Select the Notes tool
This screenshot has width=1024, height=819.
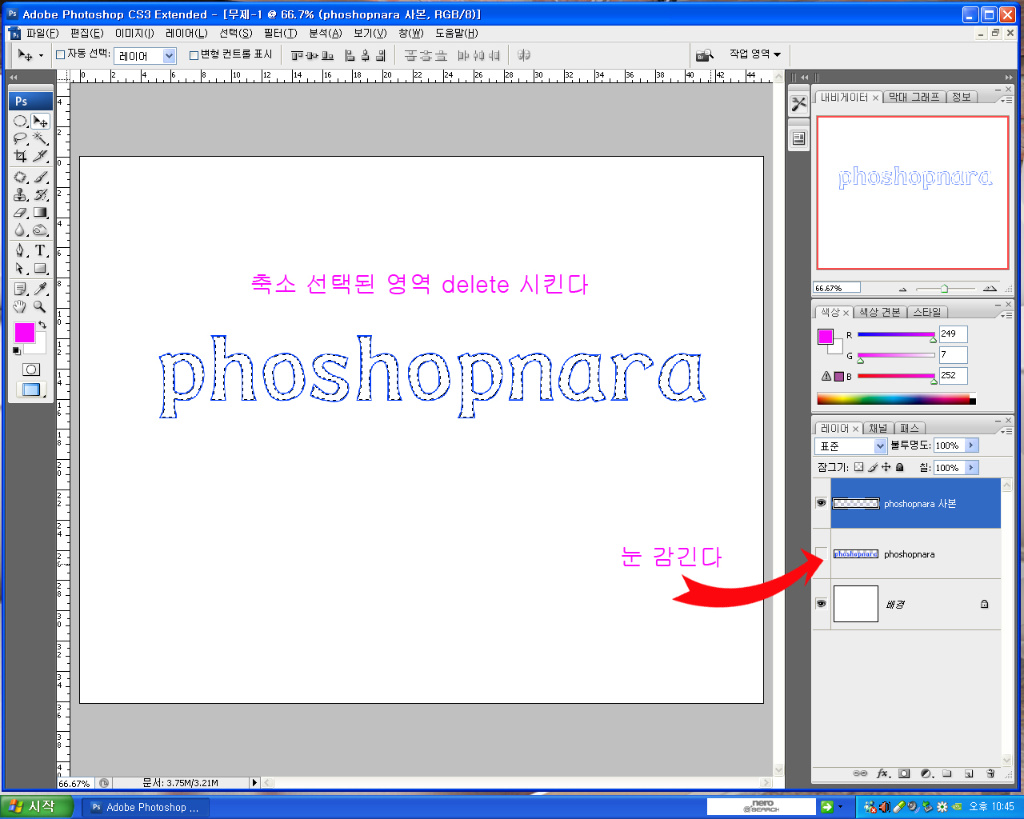click(x=20, y=289)
